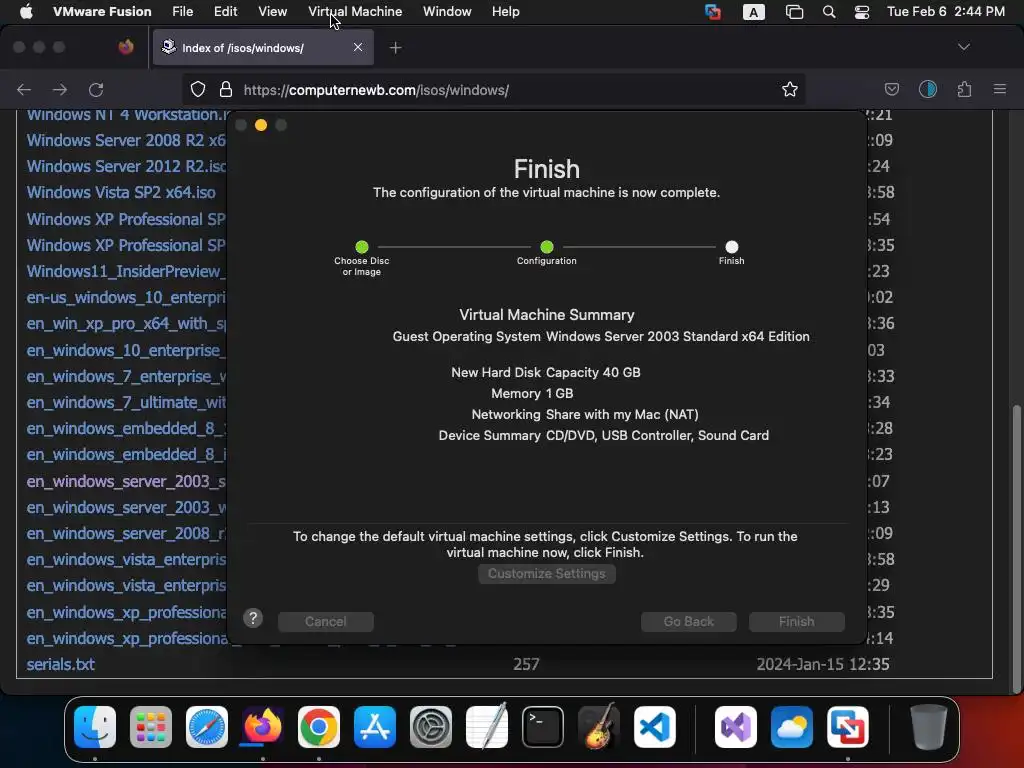Click the VMware Fusion menu bar status icon
Viewport: 1024px width, 768px height.
(713, 12)
